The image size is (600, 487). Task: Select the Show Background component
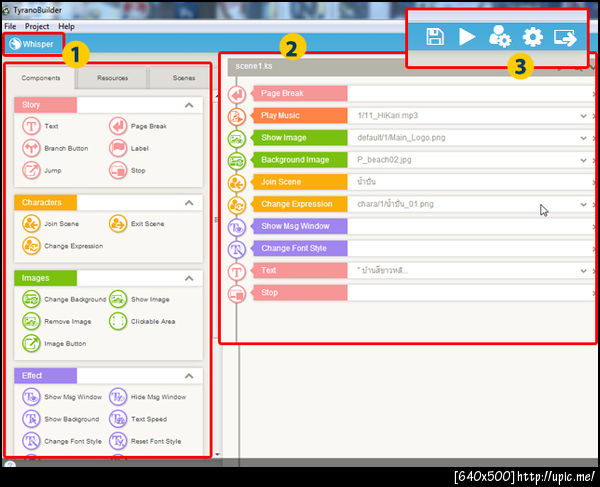[x=60, y=419]
